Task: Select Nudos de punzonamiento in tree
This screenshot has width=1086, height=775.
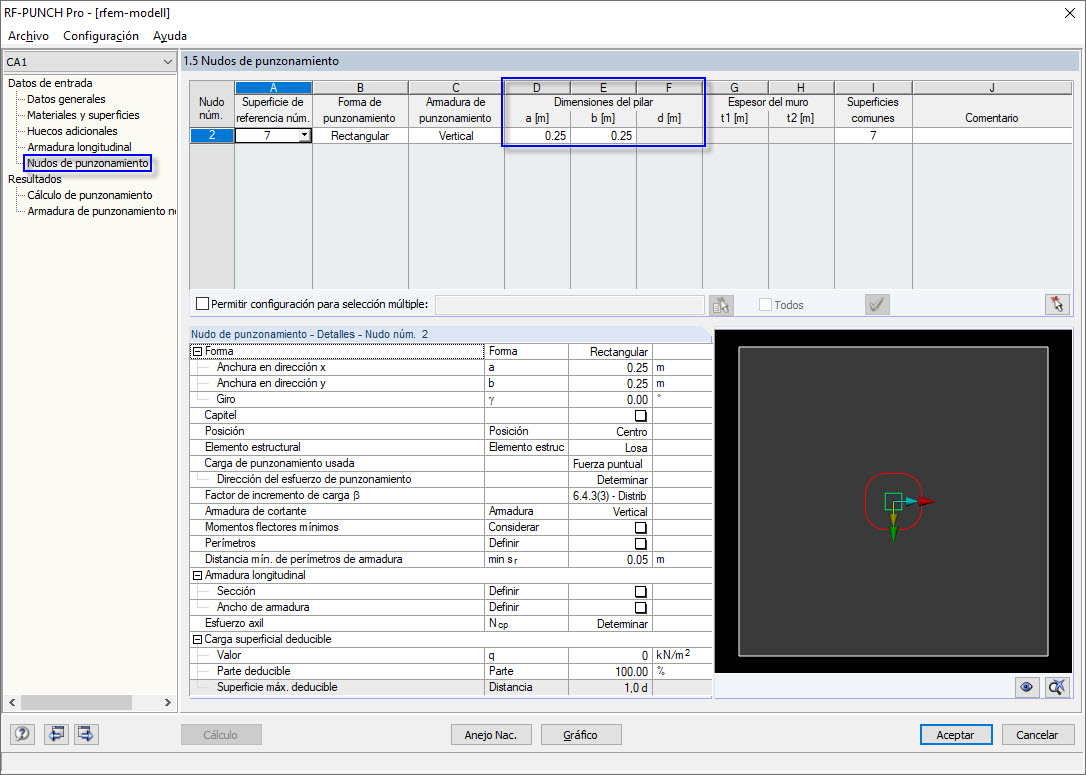Action: [87, 163]
